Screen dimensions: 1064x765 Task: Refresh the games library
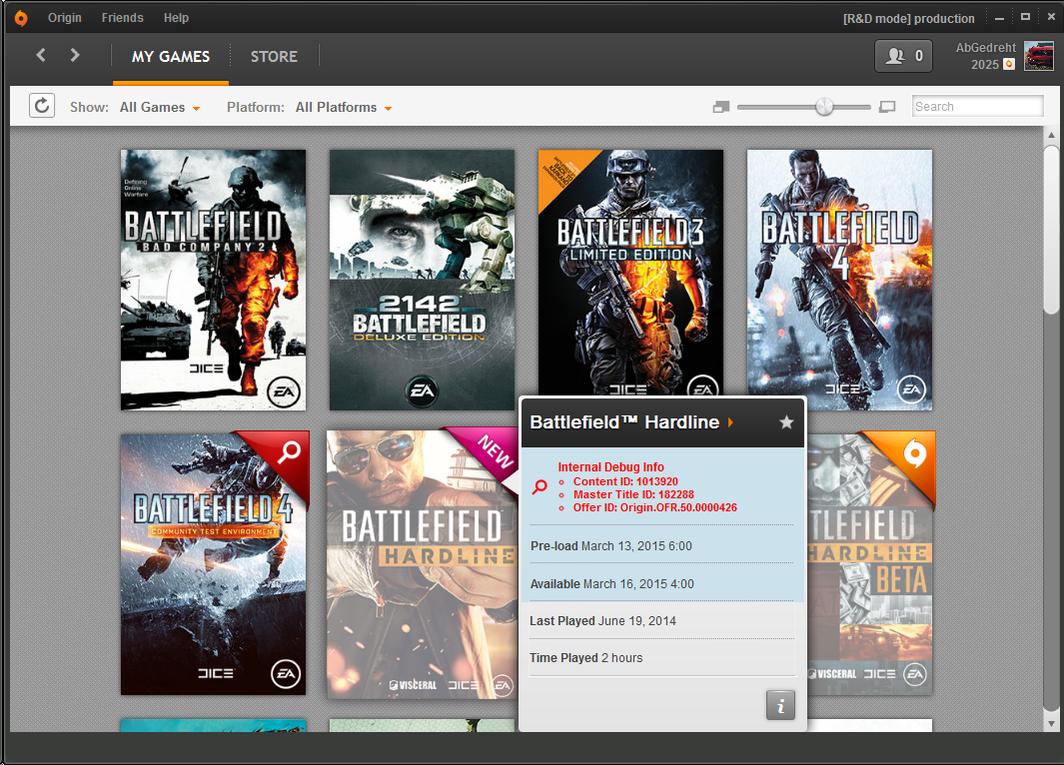42,106
